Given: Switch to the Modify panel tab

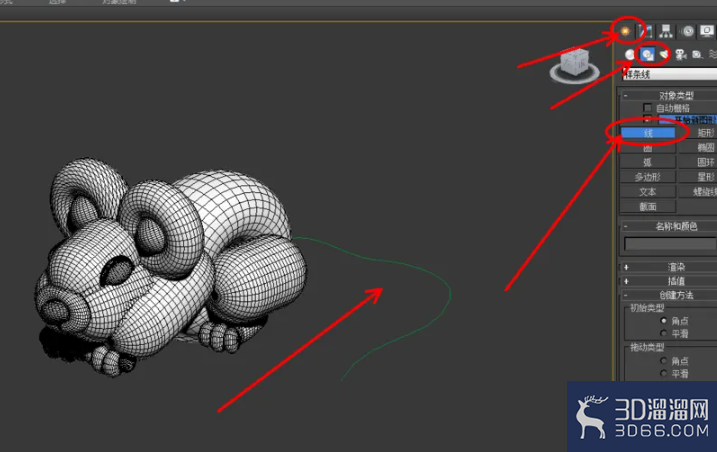Looking at the screenshot, I should point(646,32).
